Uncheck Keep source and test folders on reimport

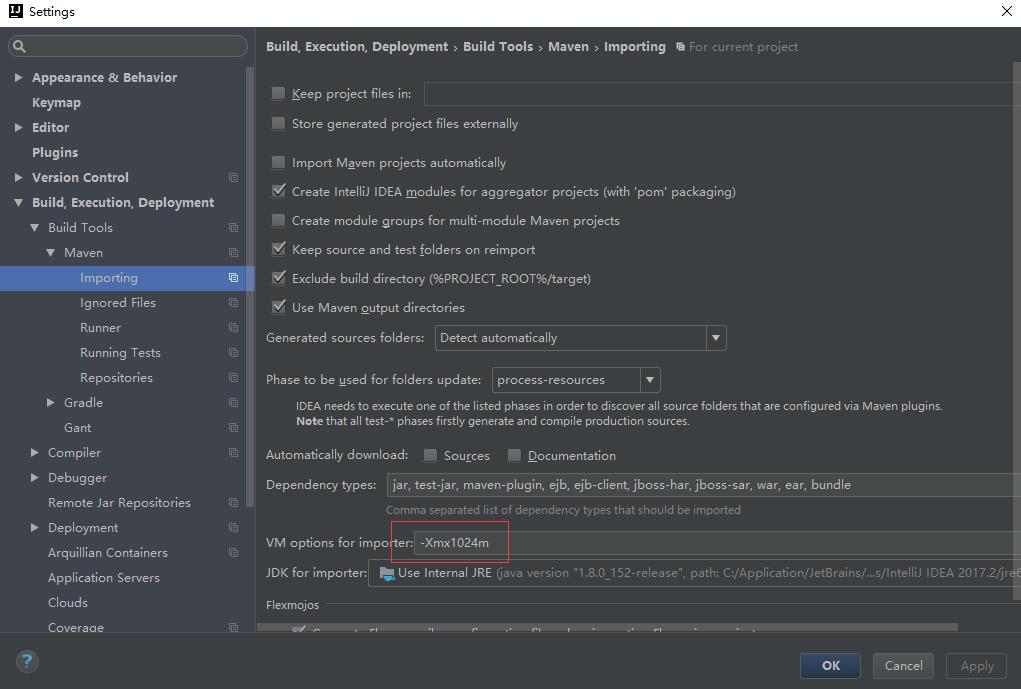[x=279, y=250]
